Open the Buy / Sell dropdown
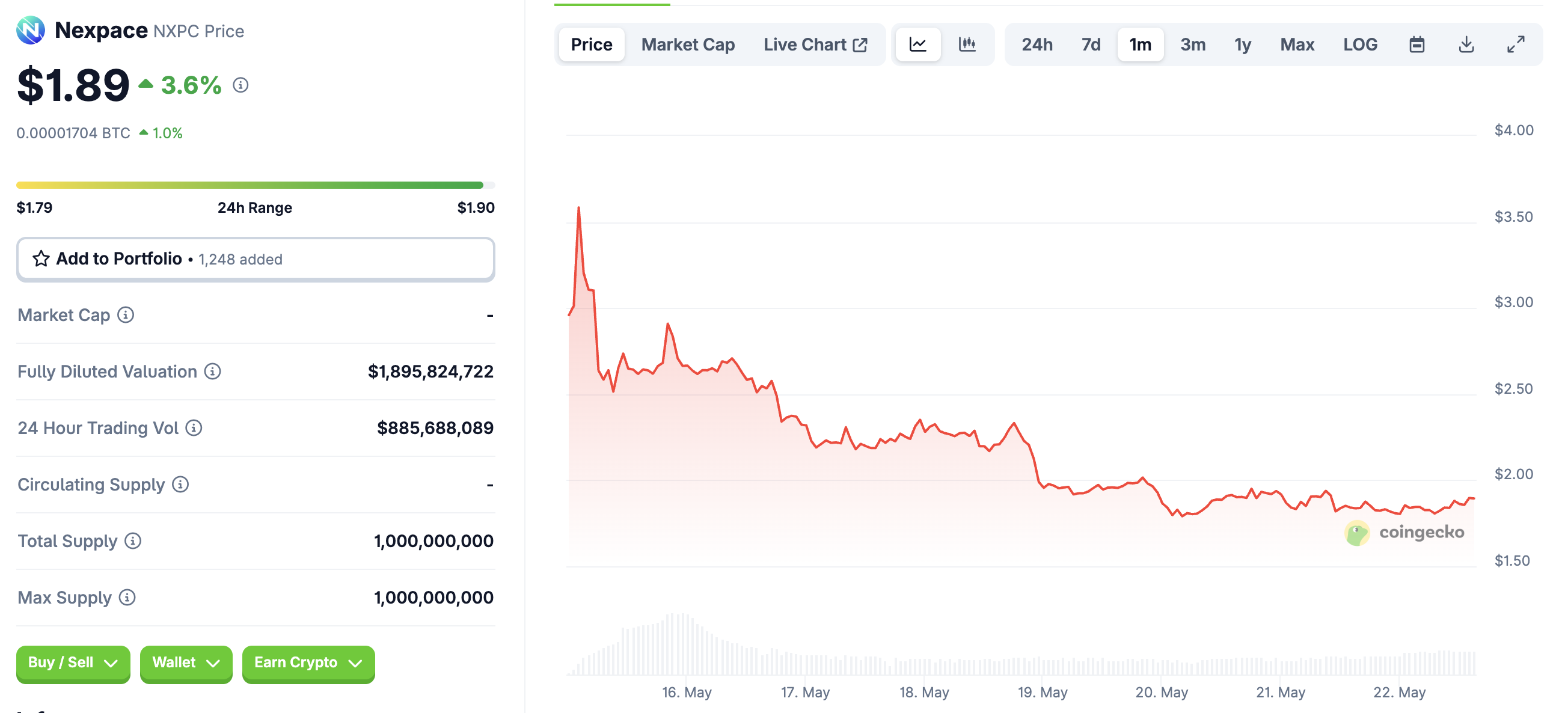This screenshot has height=713, width=1568. pyautogui.click(x=73, y=663)
